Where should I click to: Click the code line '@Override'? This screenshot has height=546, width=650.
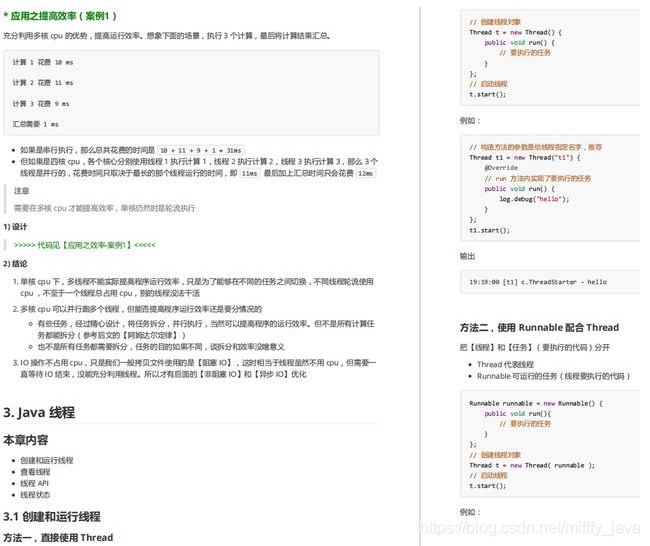click(x=501, y=168)
